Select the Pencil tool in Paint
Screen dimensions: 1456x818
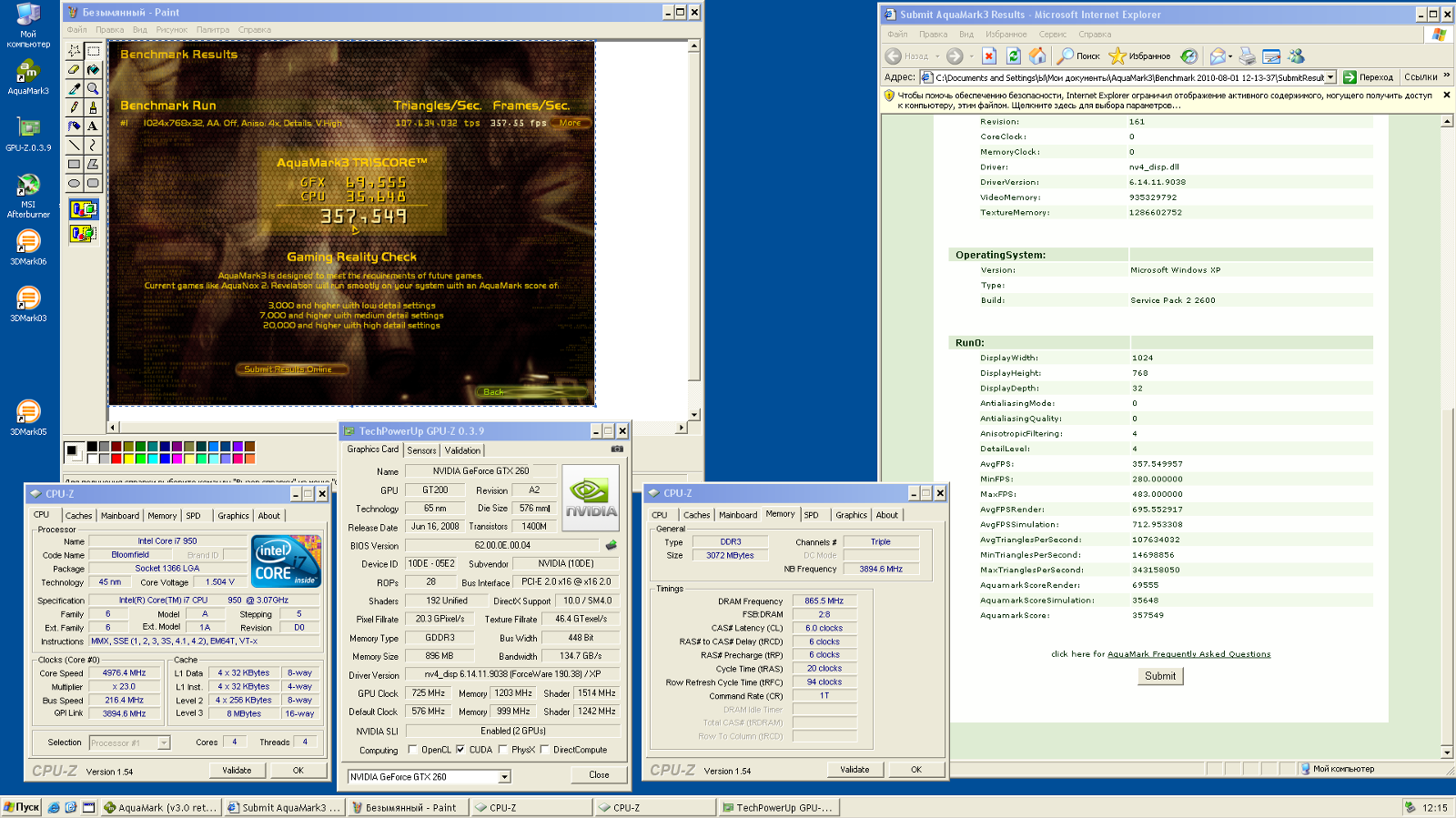(x=74, y=107)
